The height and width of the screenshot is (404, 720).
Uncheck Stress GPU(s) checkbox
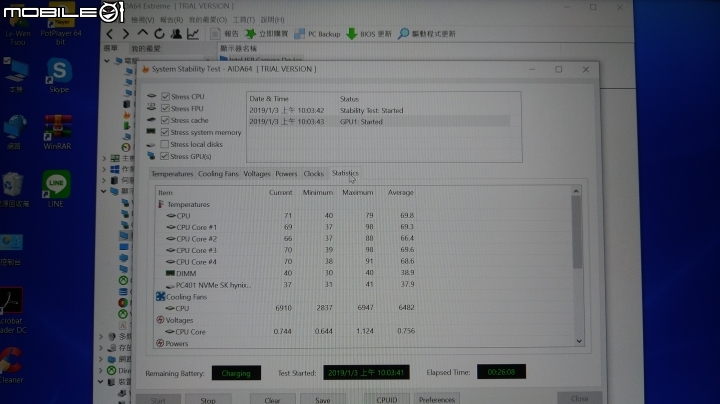(x=164, y=156)
